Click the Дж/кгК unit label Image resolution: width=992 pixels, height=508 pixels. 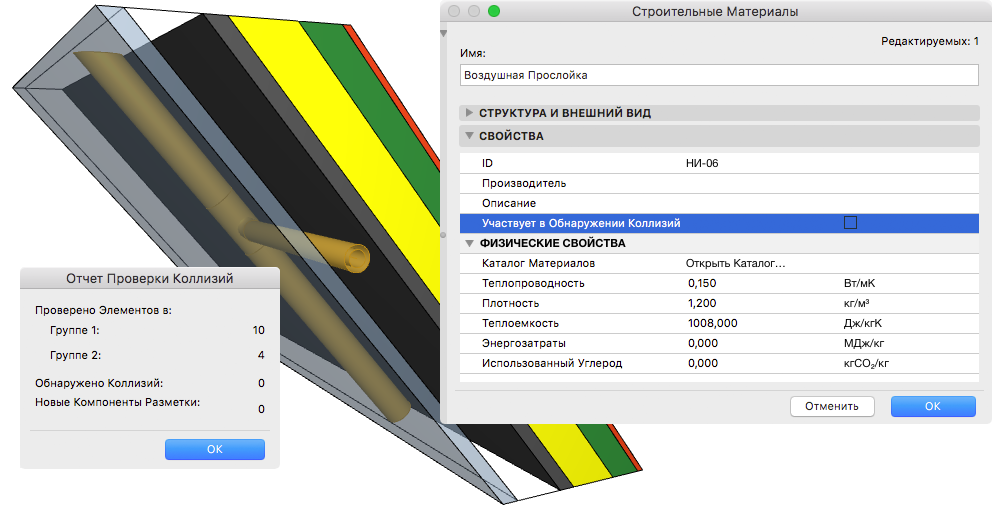862,323
